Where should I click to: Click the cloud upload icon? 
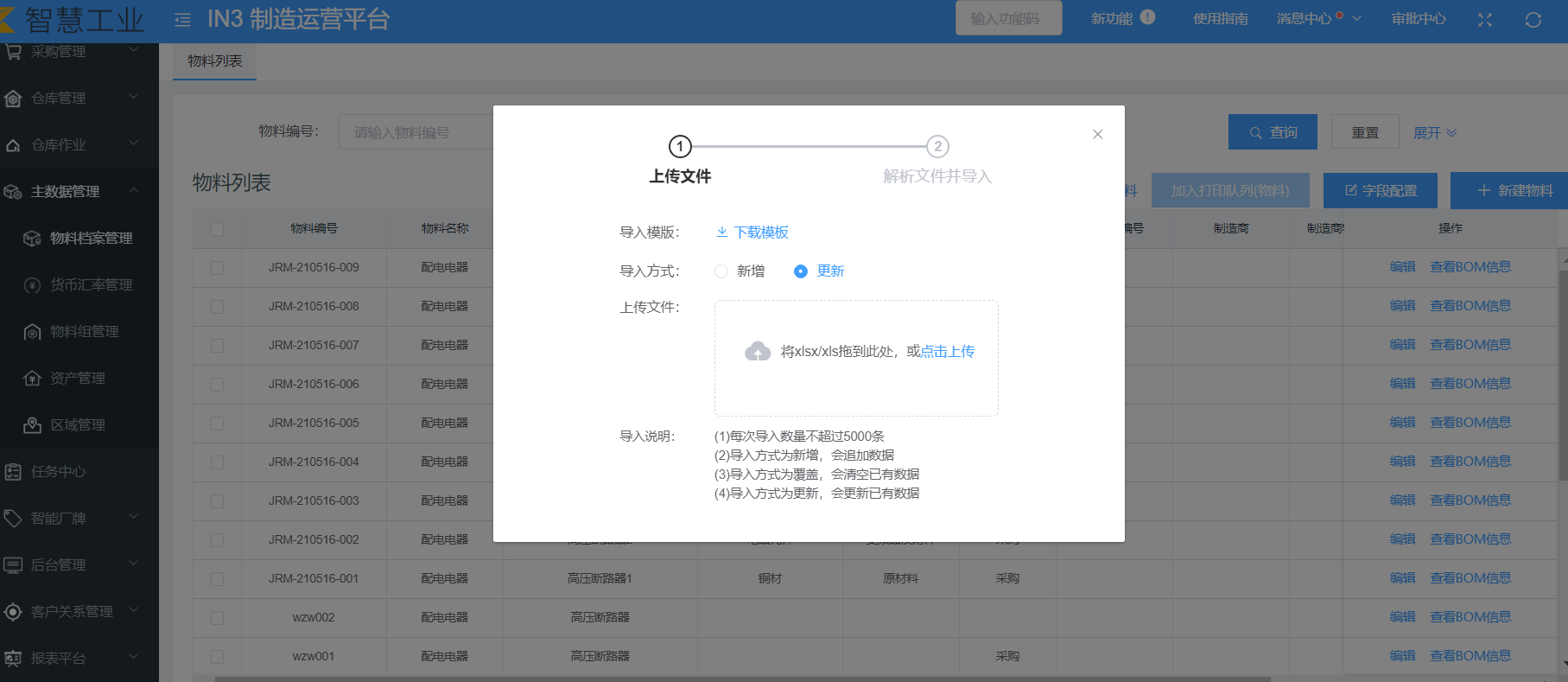tap(758, 351)
